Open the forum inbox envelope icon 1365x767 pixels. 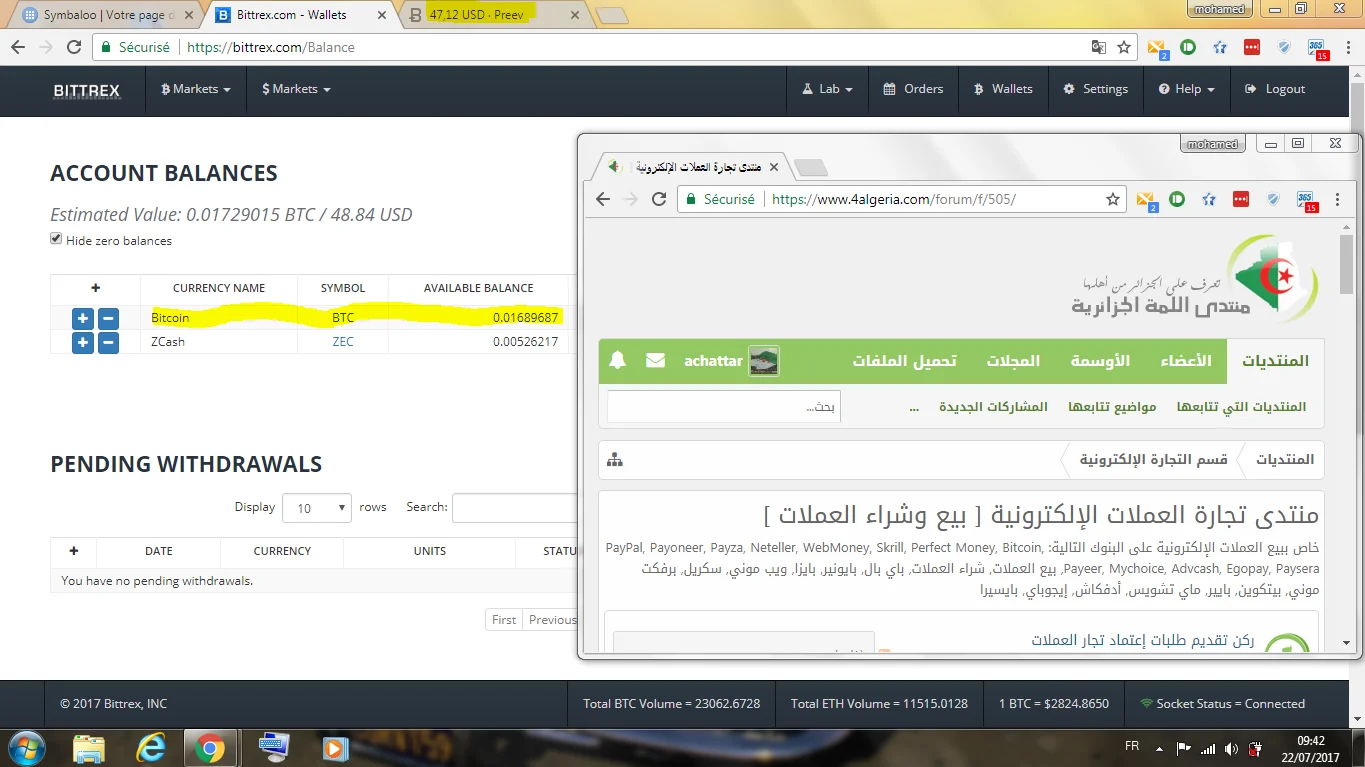[655, 360]
